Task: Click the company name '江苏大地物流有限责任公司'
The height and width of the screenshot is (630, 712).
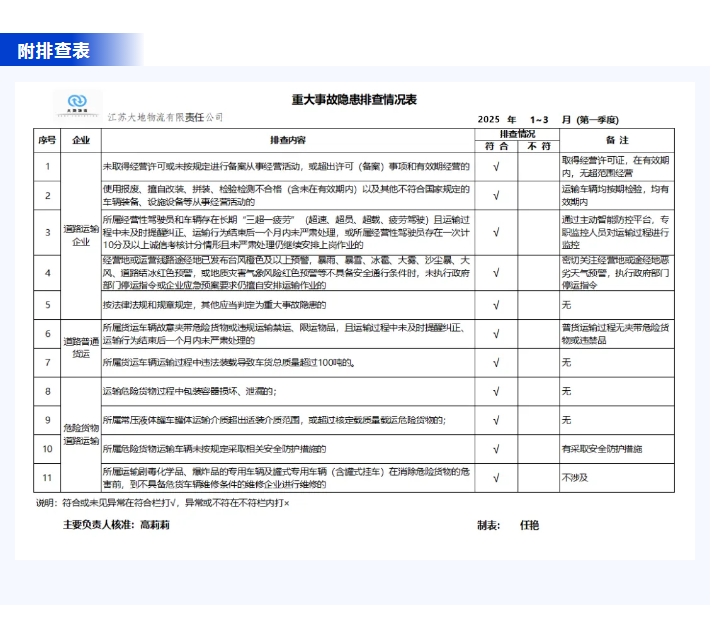Action: 165,117
